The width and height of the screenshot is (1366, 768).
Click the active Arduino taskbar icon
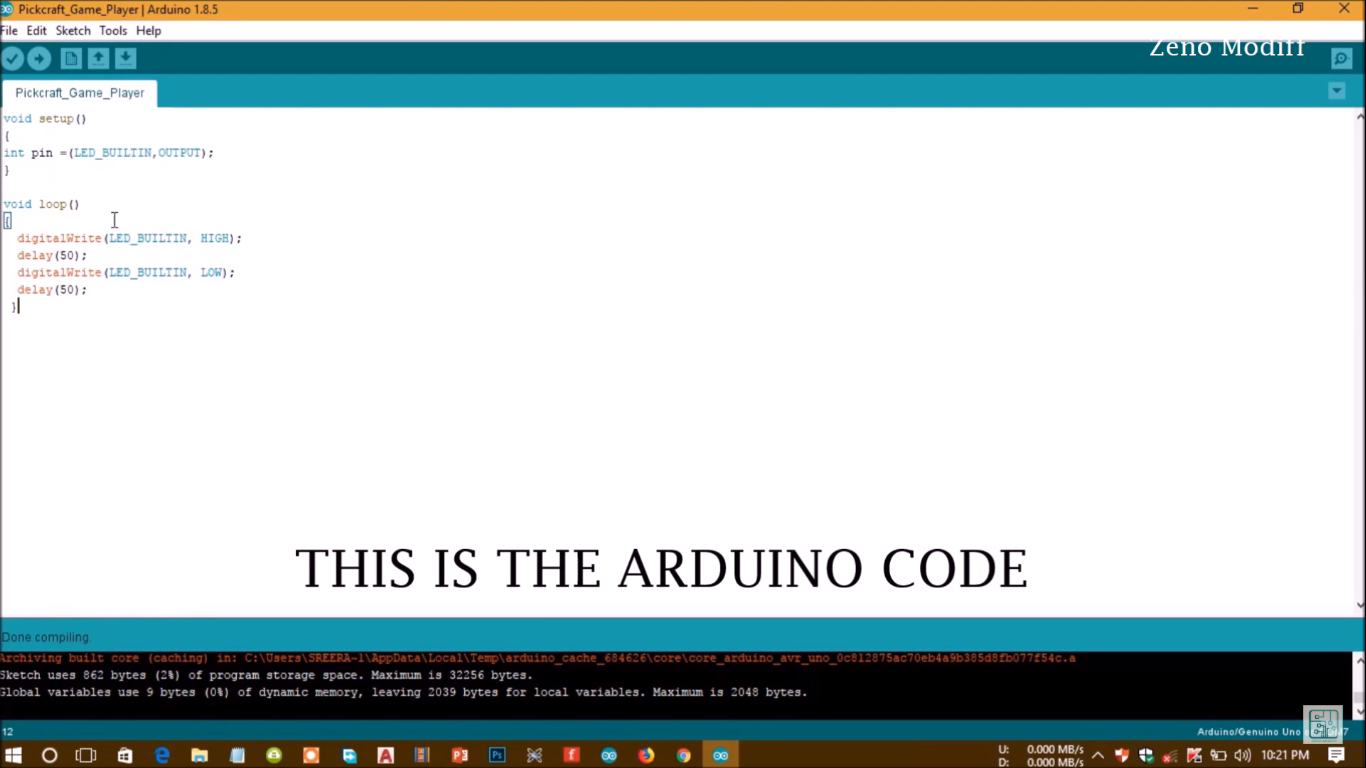[720, 755]
